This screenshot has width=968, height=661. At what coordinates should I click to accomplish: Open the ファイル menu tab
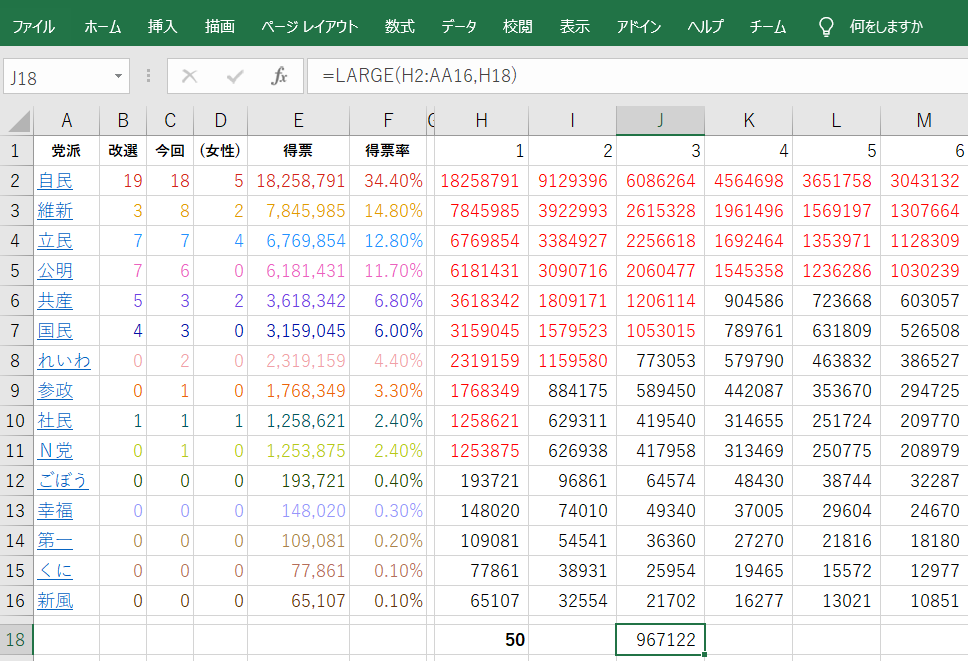click(x=33, y=27)
